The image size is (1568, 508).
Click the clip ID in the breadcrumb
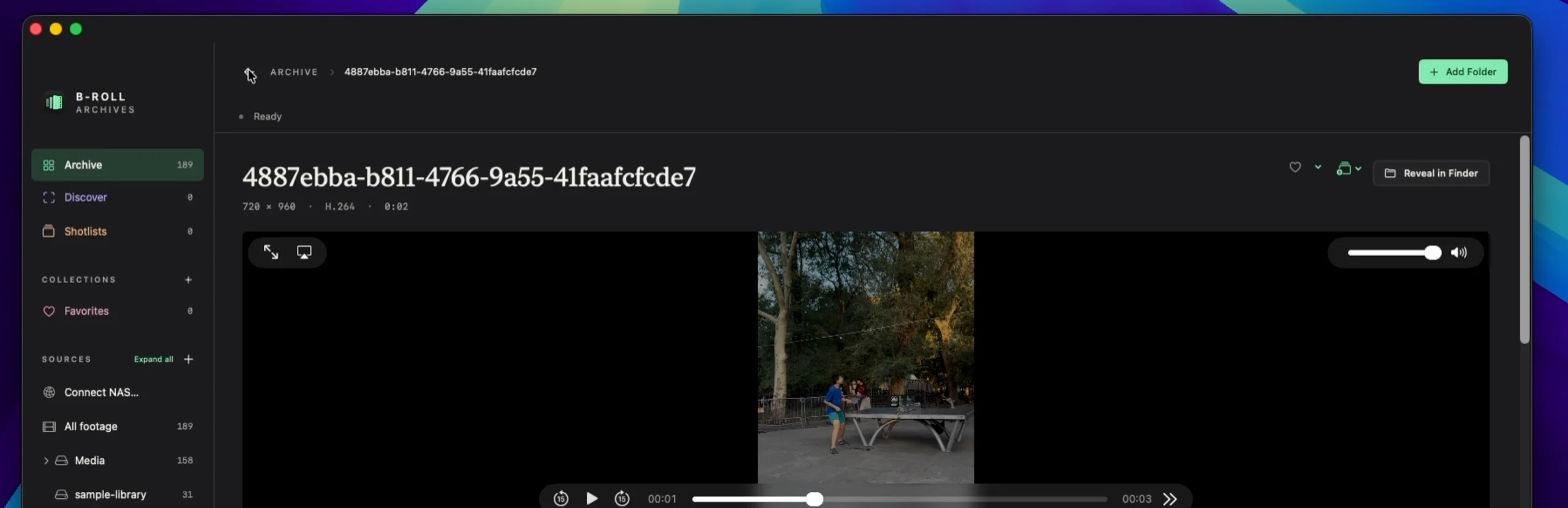(x=440, y=72)
